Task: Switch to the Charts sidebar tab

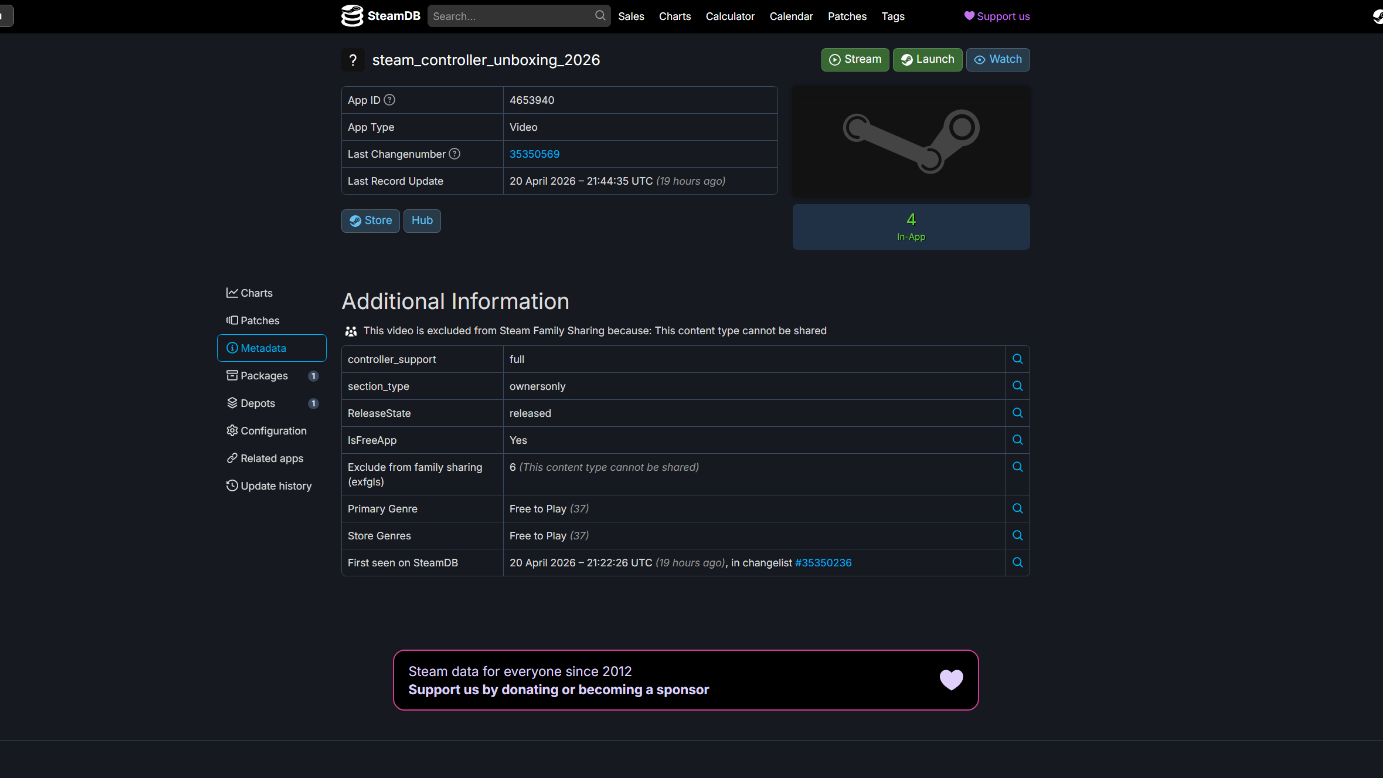Action: 272,293
